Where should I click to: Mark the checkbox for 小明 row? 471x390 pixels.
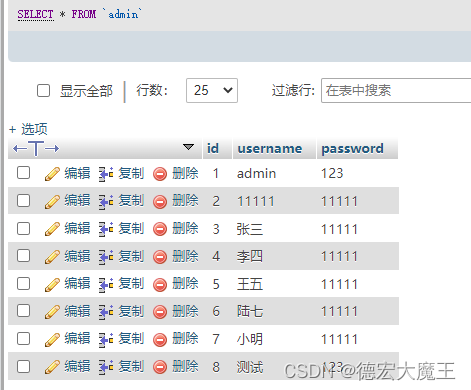point(23,338)
